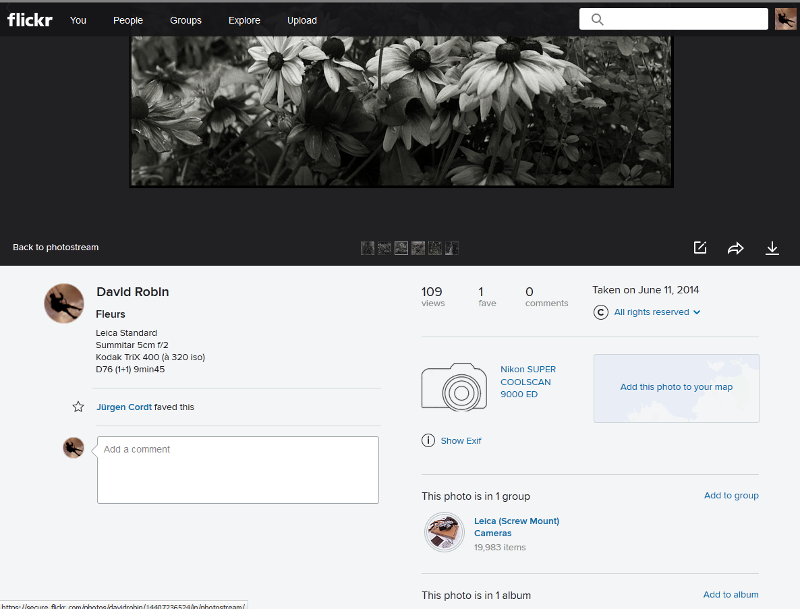Viewport: 800px width, 609px height.
Task: Click the share arrow icon
Action: (x=736, y=248)
